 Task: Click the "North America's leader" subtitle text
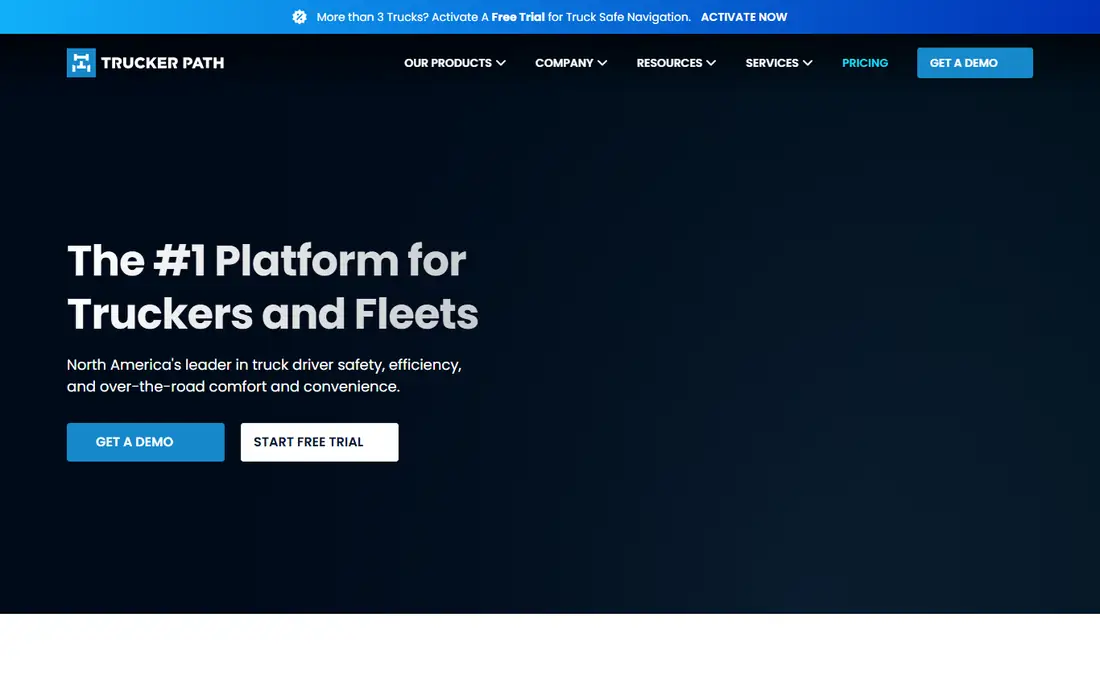[x=264, y=375]
